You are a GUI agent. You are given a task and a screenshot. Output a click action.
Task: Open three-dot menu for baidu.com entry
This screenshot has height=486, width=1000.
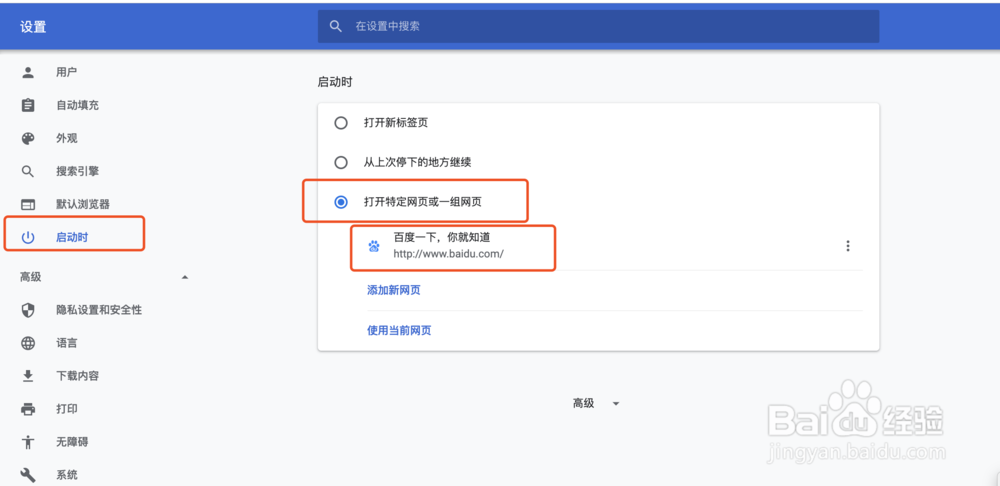(848, 246)
